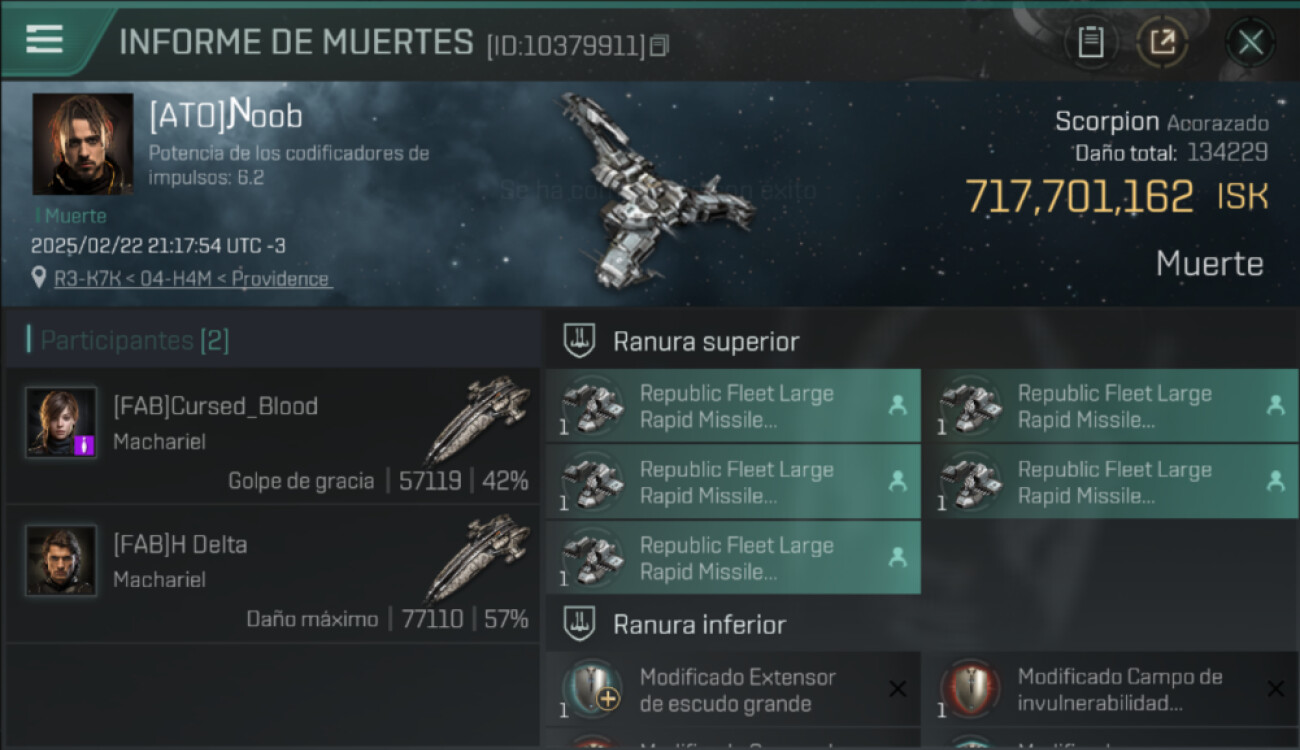1300x750 pixels.
Task: Click the pilot icon on the first missile launcher
Action: tap(897, 406)
